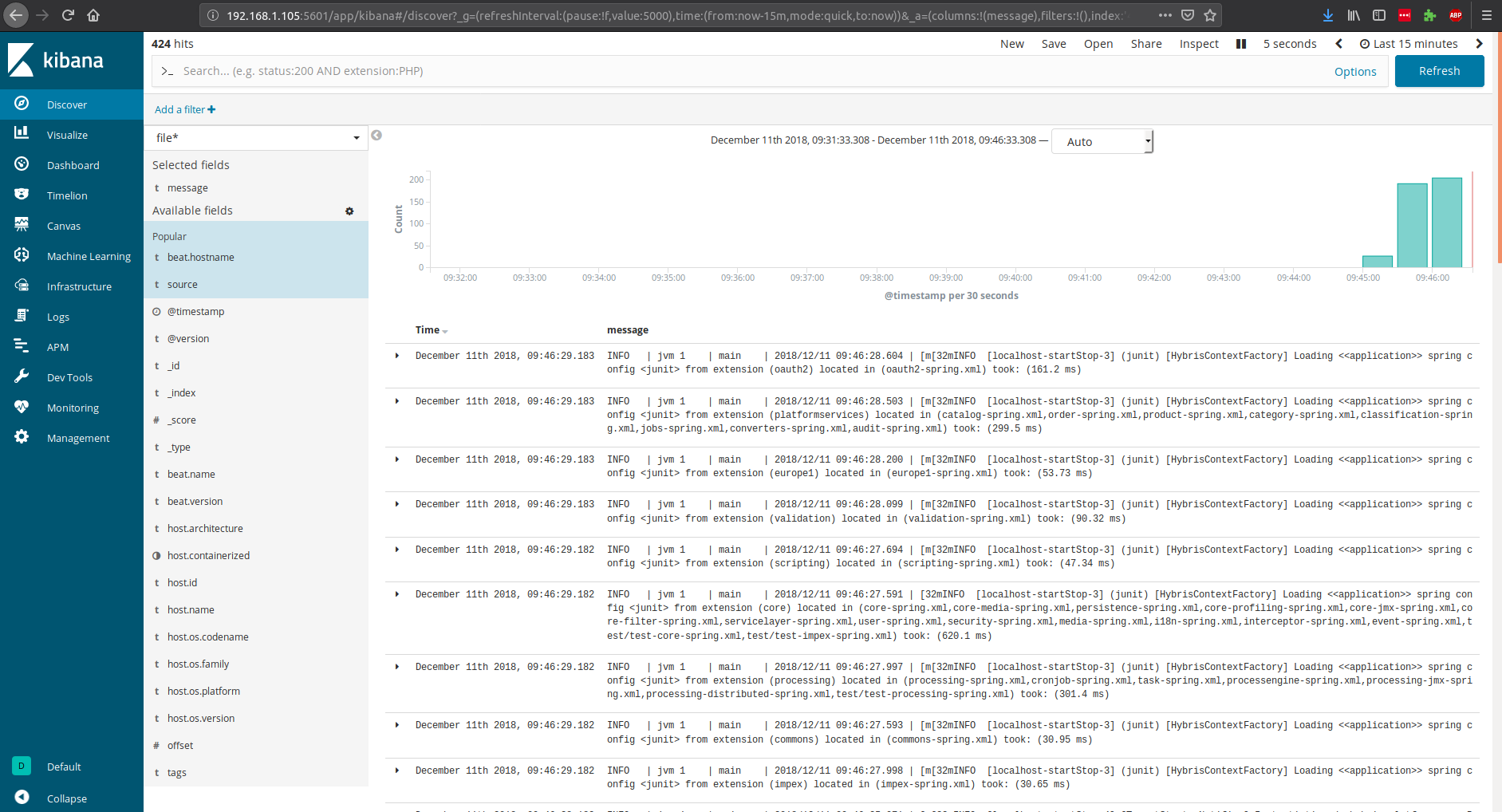
Task: Open the Visualize section icon
Action: click(x=22, y=134)
